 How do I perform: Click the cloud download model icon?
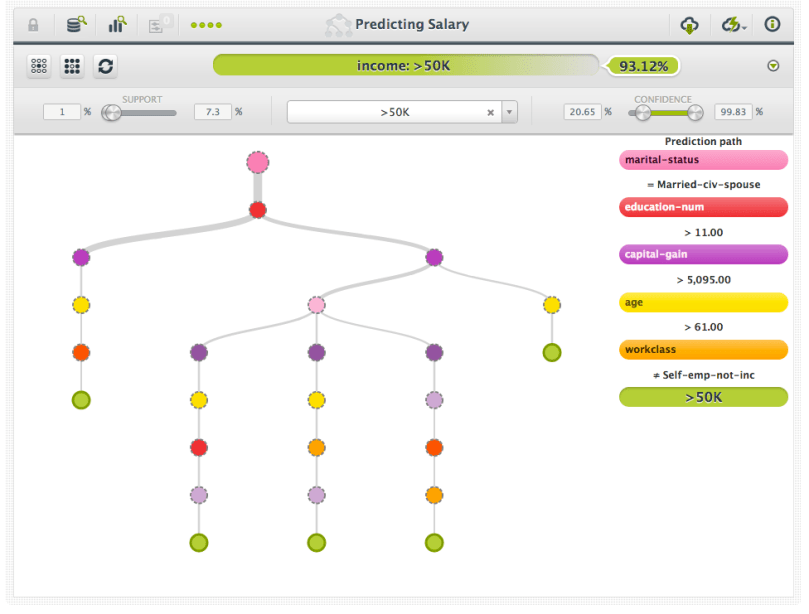[688, 24]
